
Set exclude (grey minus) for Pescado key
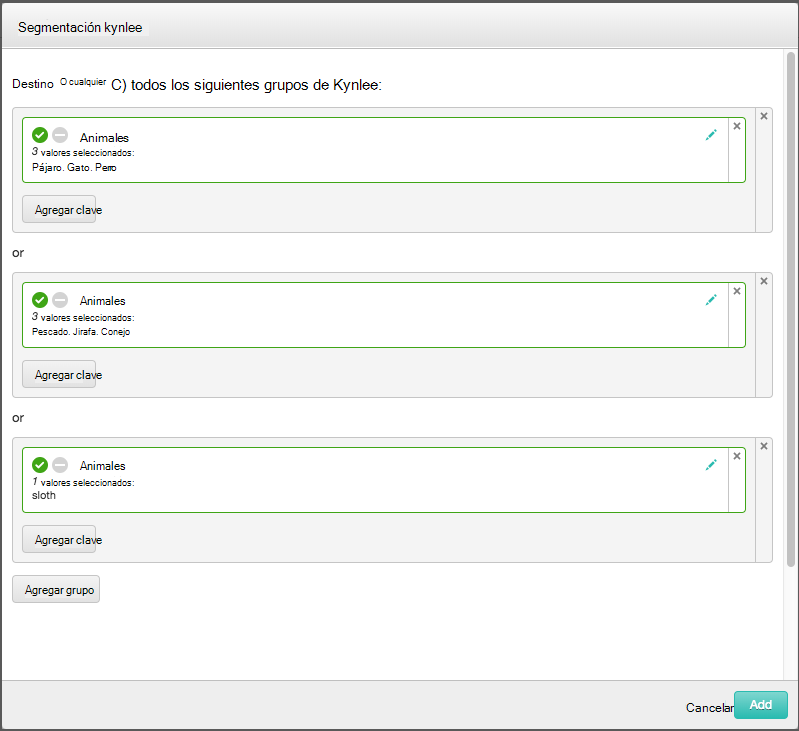pos(60,300)
